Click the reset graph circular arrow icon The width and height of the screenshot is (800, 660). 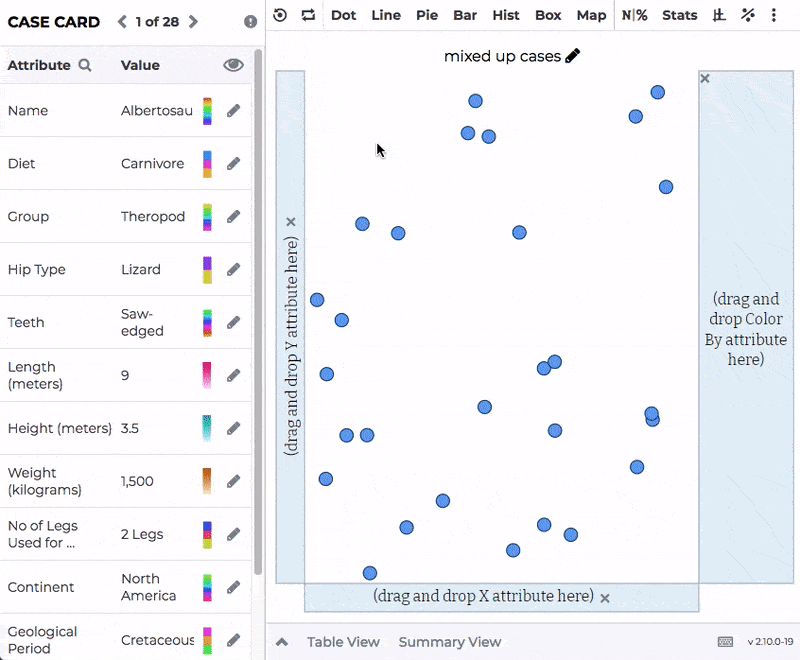(x=280, y=15)
